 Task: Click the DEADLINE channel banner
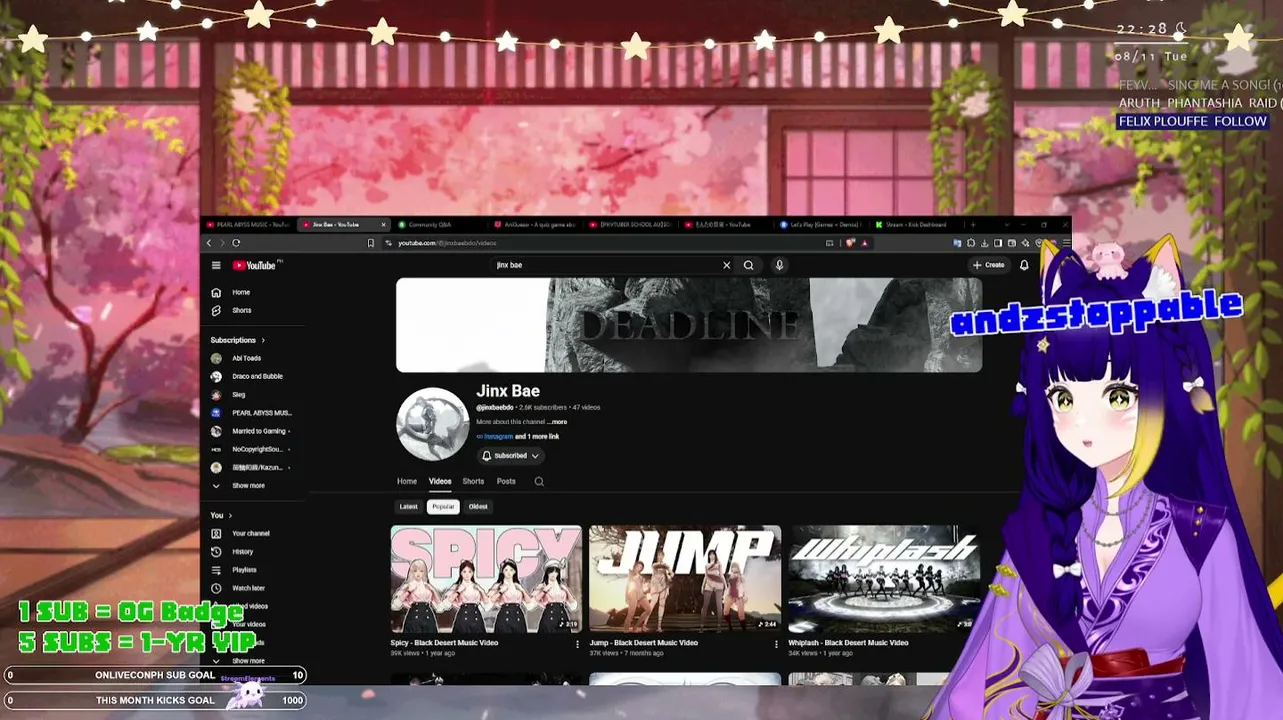click(689, 325)
